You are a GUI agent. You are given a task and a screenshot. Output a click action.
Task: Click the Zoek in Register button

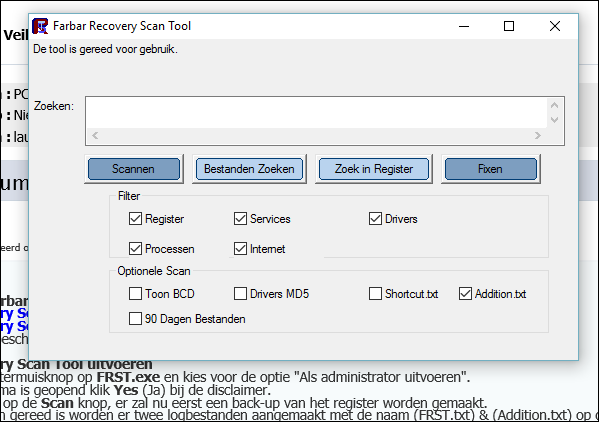(x=374, y=169)
